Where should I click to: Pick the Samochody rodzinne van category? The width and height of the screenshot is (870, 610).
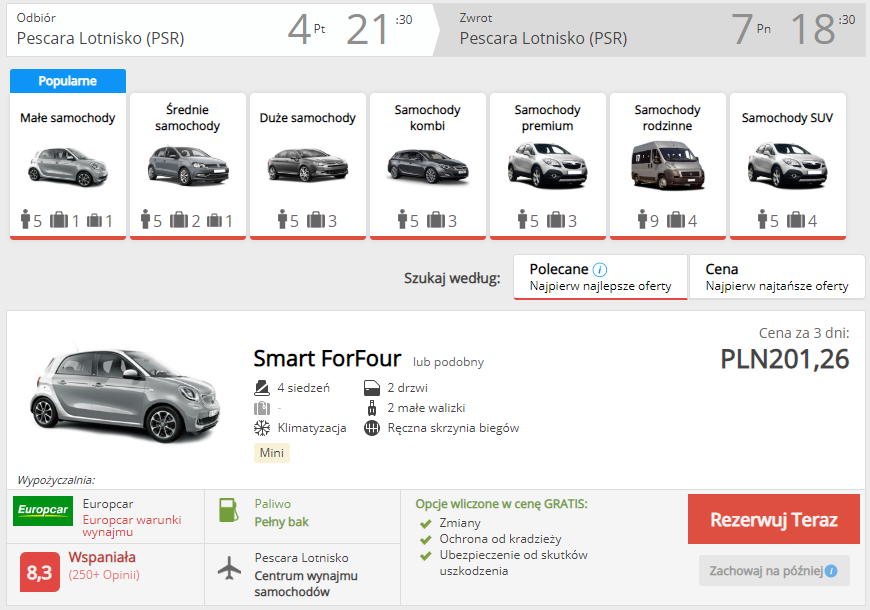pyautogui.click(x=668, y=166)
